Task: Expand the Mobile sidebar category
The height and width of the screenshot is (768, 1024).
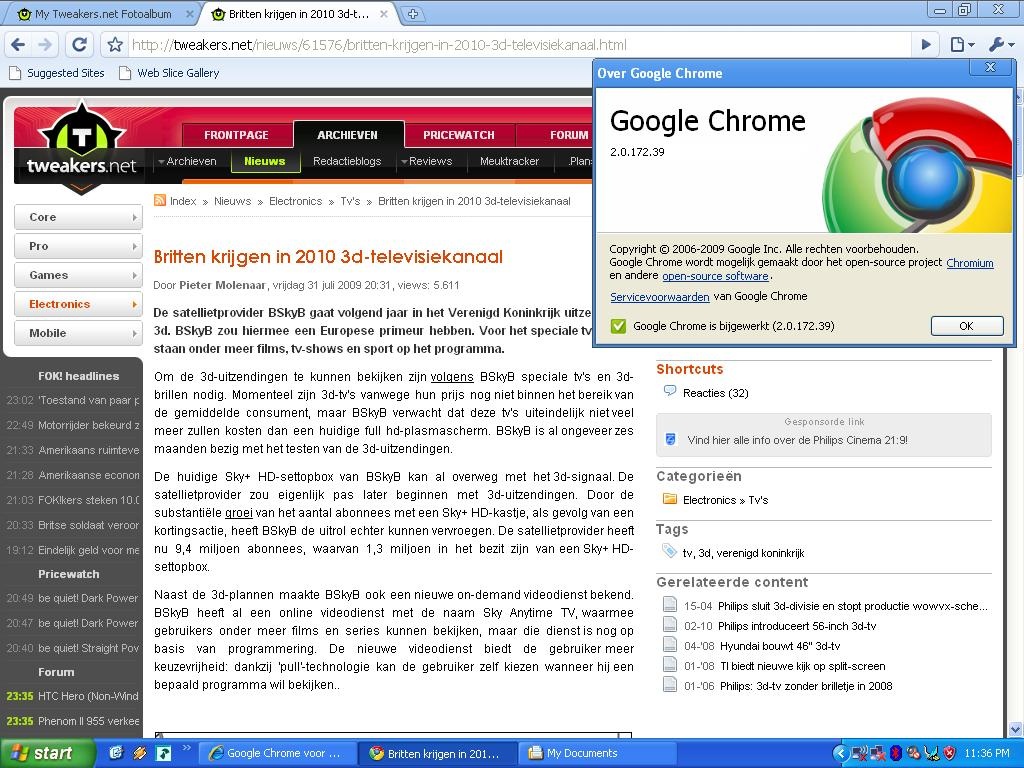Action: (x=78, y=333)
